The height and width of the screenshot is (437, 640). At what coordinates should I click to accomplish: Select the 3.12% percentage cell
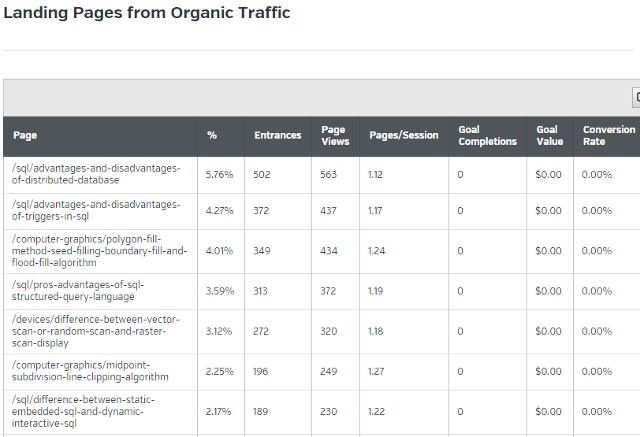click(219, 331)
